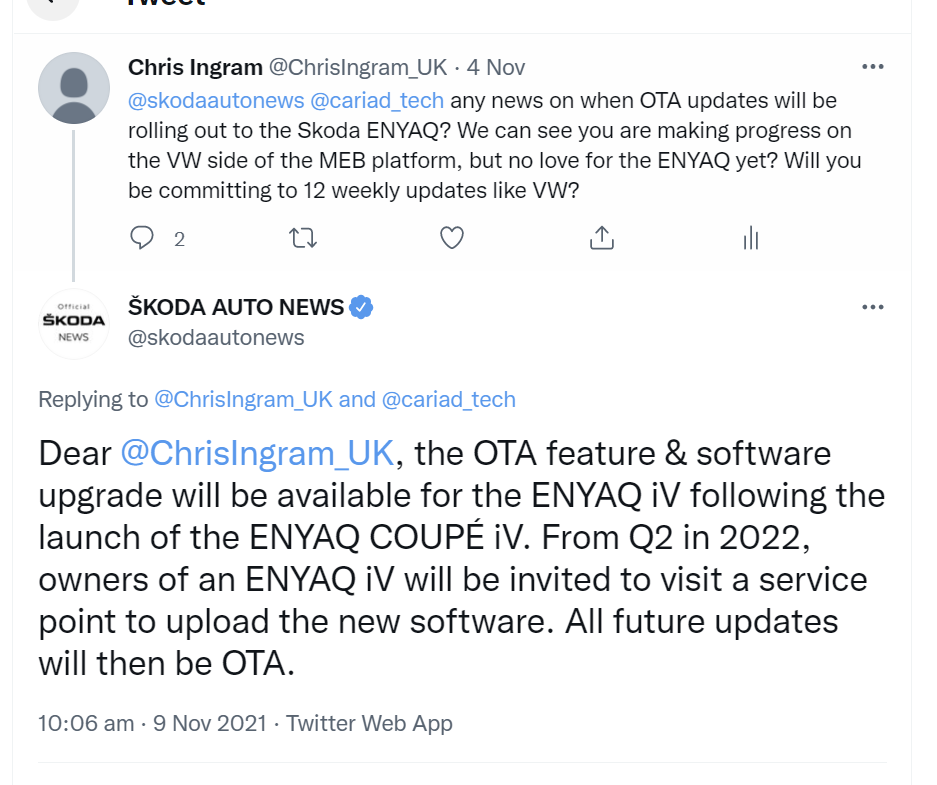
Task: Click @cariad_tech in the Replying to line
Action: tap(448, 400)
